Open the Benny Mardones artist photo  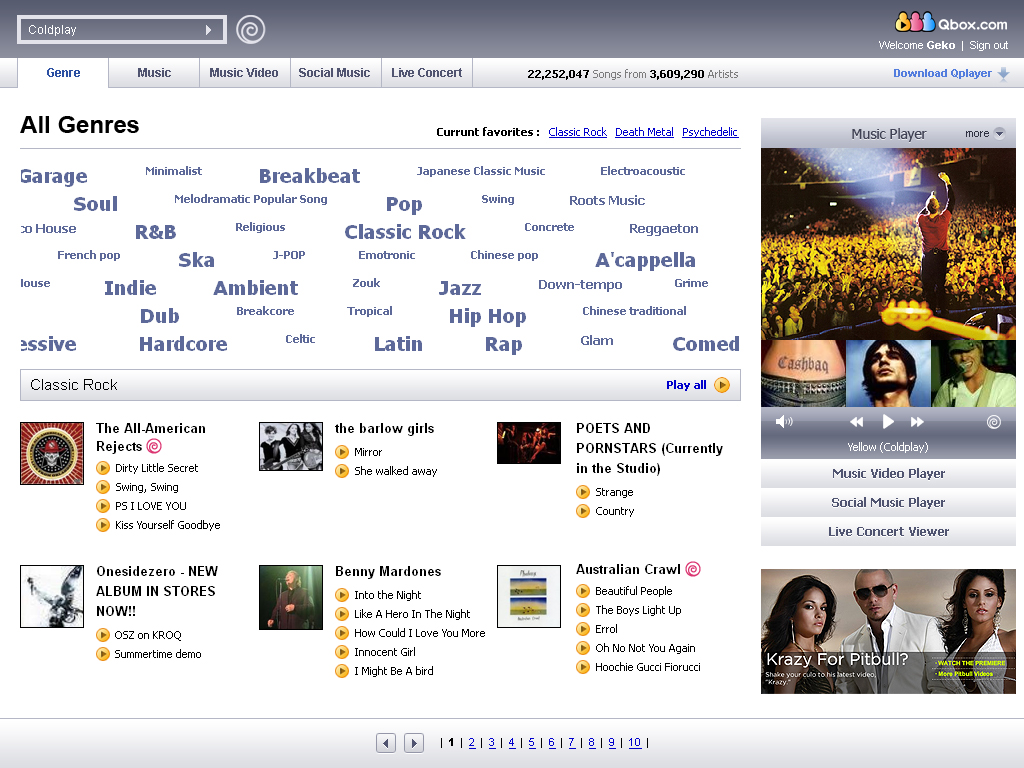(x=291, y=597)
